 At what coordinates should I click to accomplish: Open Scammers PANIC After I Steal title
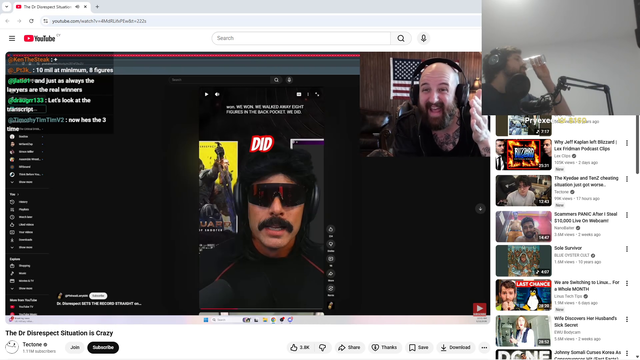[586, 217]
